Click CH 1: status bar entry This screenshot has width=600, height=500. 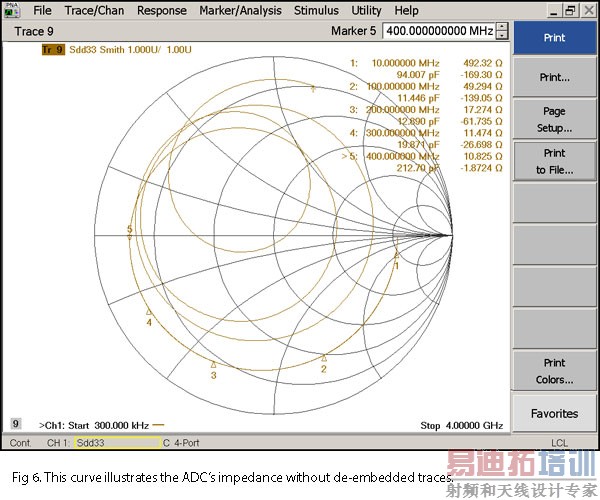[x=58, y=443]
